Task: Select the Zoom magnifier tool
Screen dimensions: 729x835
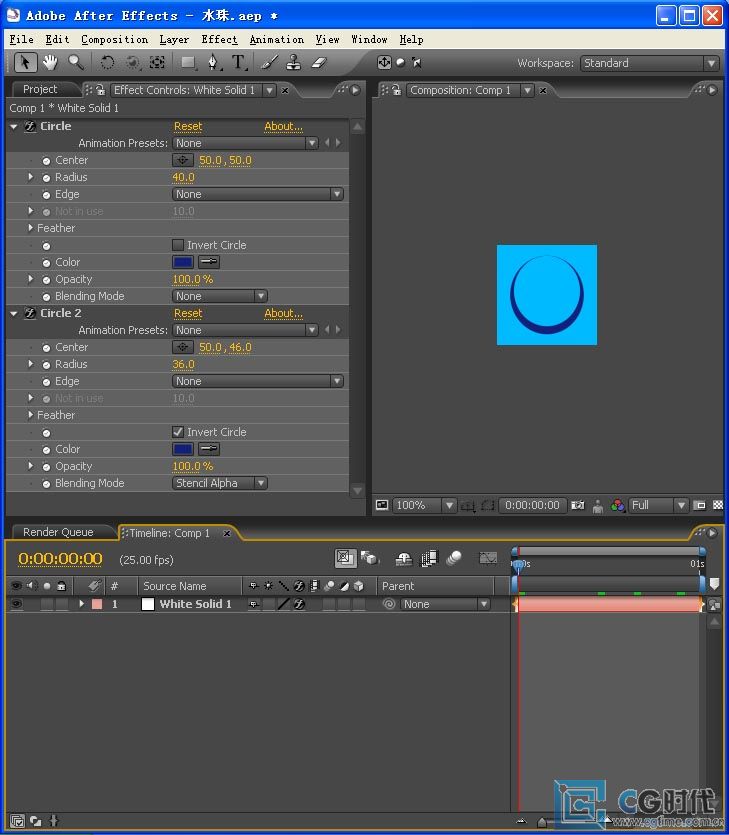Action: 76,62
